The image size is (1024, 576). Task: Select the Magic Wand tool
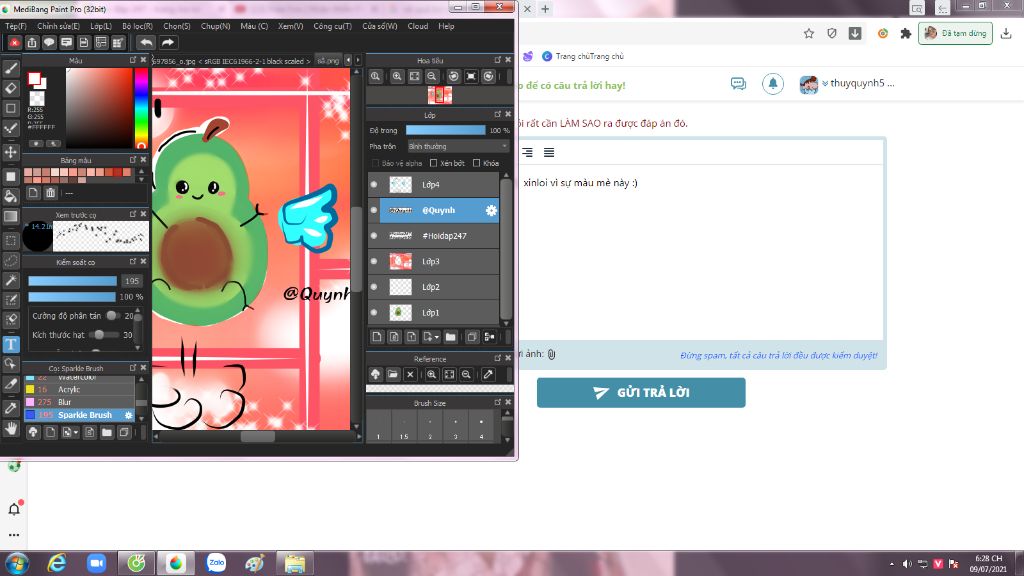[x=11, y=280]
